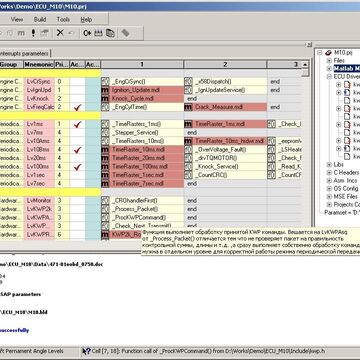Click the copy documents toolbar icon
Screen dimensions: 360x360
pos(110,33)
